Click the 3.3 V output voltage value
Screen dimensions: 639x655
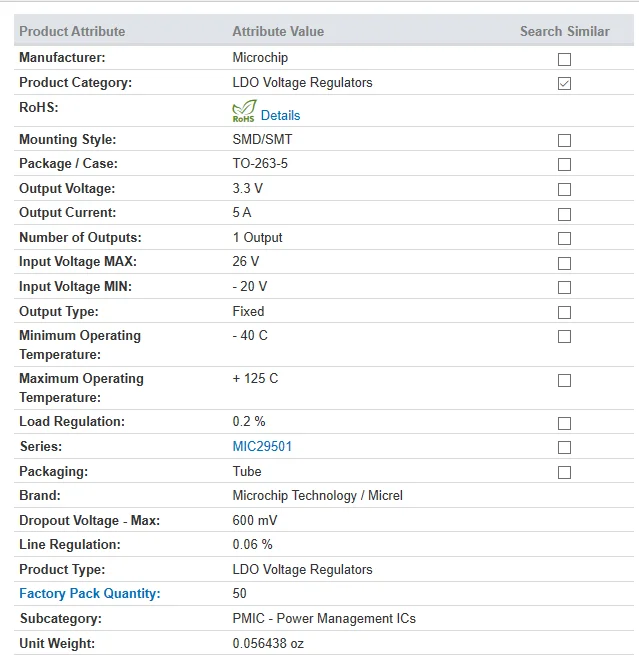tap(248, 188)
